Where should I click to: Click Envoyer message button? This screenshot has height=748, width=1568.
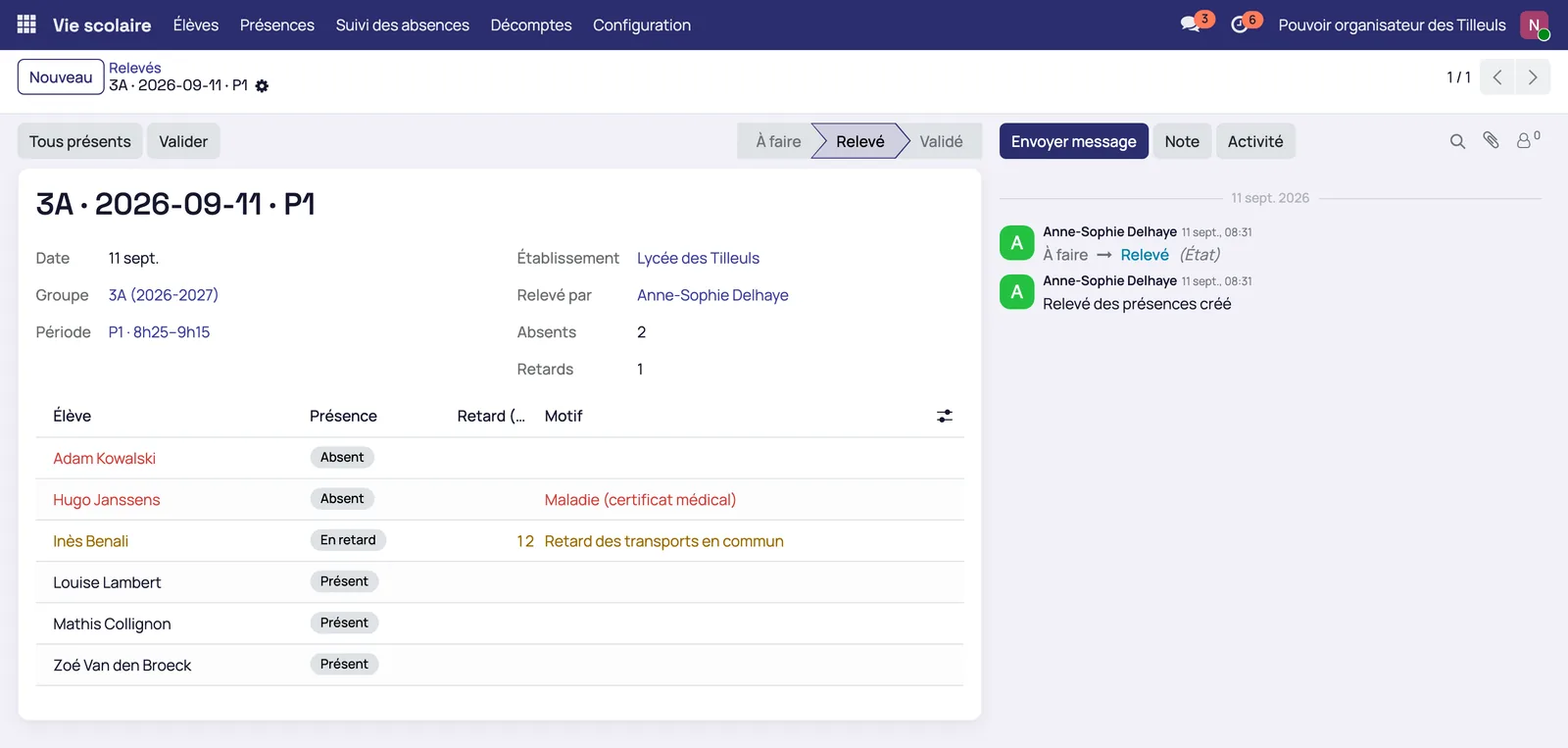point(1074,141)
